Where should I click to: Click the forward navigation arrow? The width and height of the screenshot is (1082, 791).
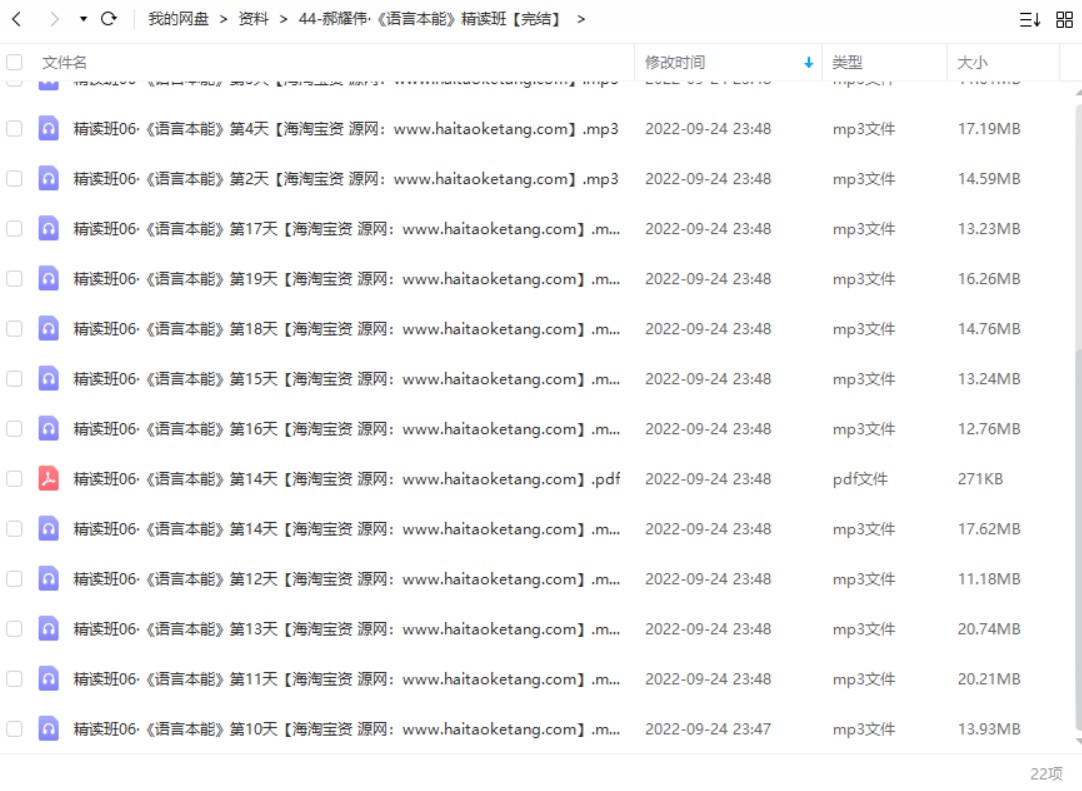click(x=54, y=19)
